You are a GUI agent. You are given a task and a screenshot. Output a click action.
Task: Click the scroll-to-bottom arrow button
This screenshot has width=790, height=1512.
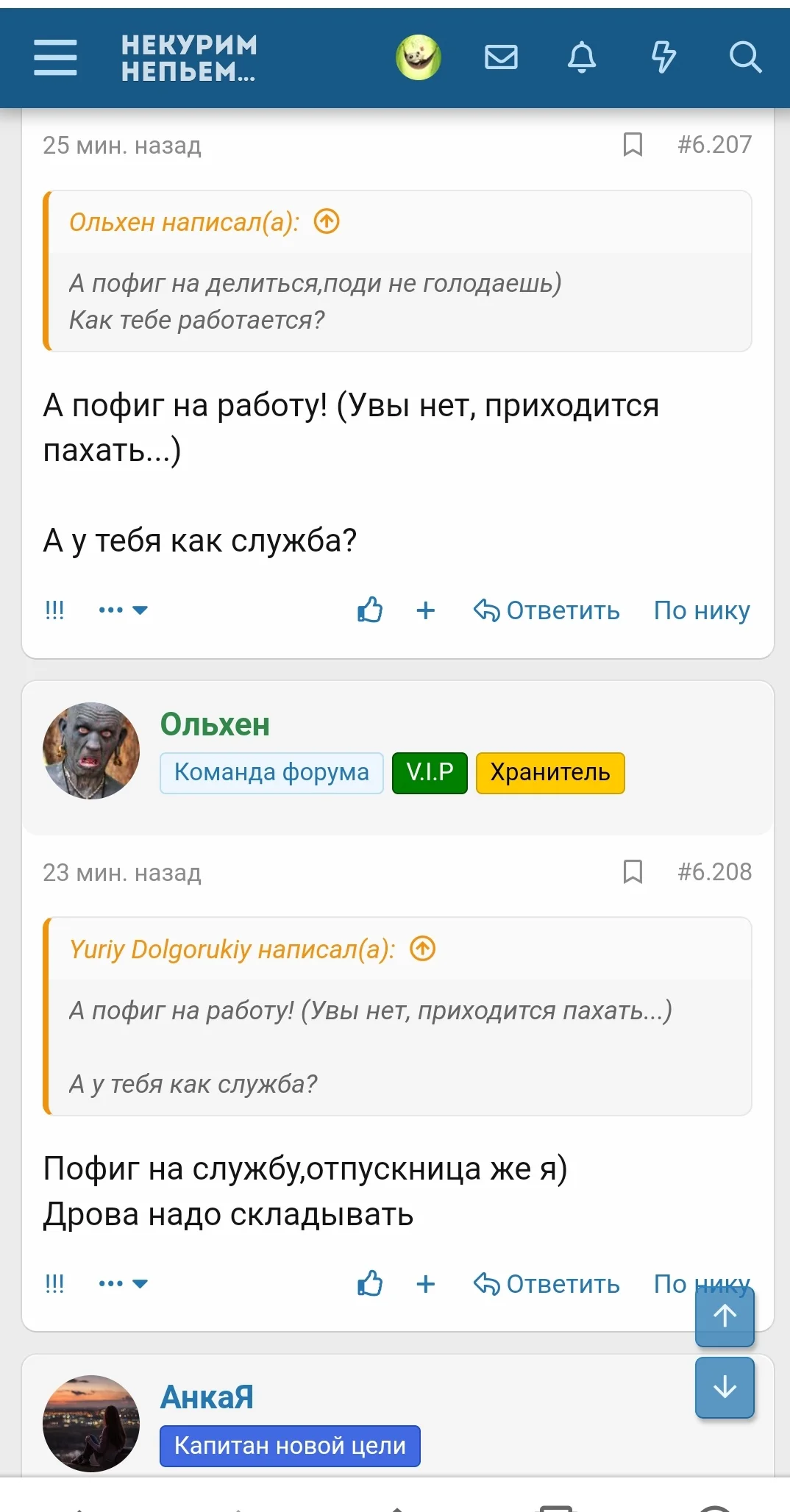(725, 1388)
